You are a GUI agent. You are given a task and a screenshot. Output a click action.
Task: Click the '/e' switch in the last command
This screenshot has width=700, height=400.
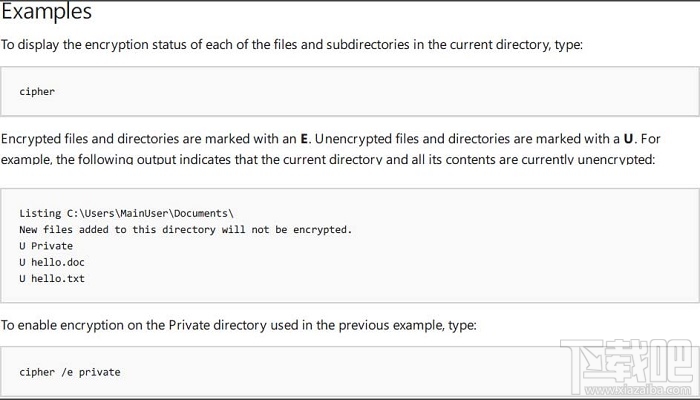click(x=68, y=372)
